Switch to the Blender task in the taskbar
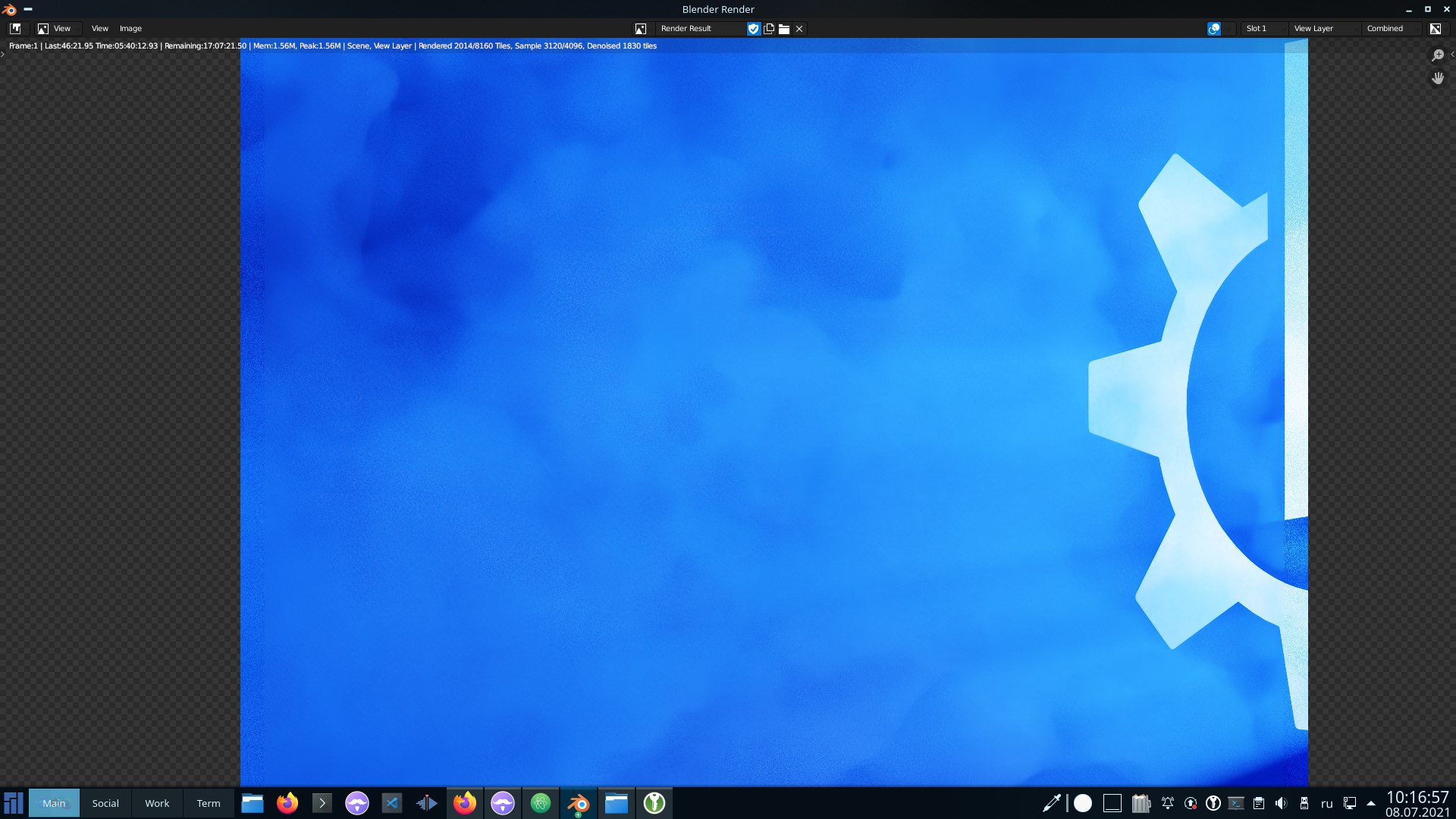 click(579, 803)
